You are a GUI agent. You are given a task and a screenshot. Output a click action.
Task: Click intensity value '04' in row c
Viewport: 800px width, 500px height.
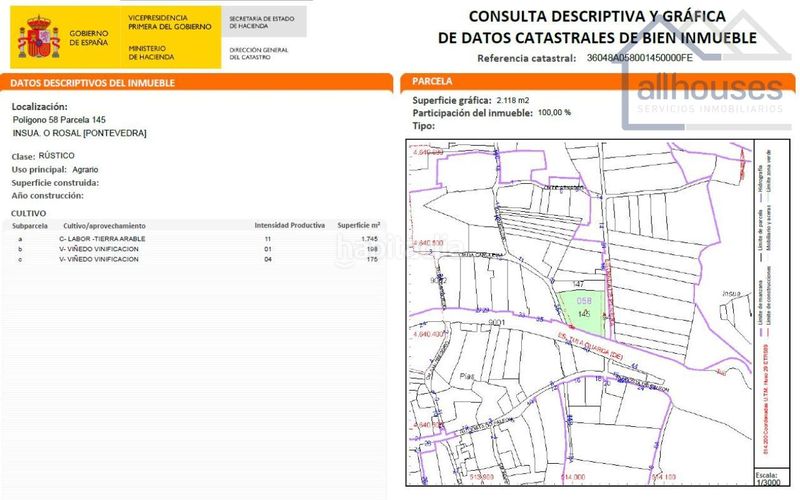click(268, 259)
